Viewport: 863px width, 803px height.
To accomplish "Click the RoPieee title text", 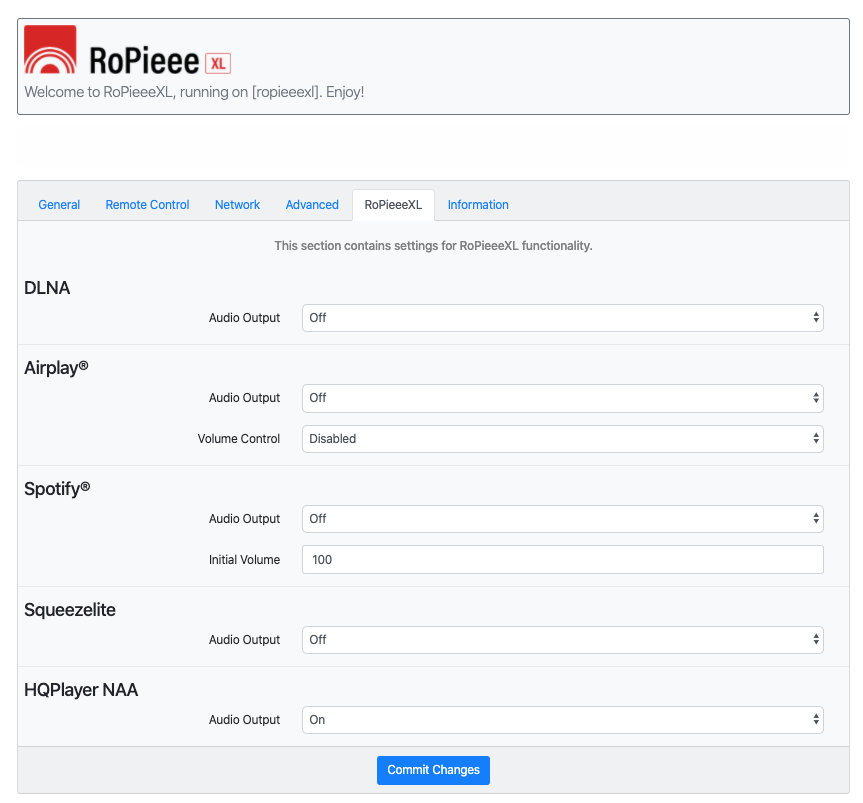I will click(144, 61).
